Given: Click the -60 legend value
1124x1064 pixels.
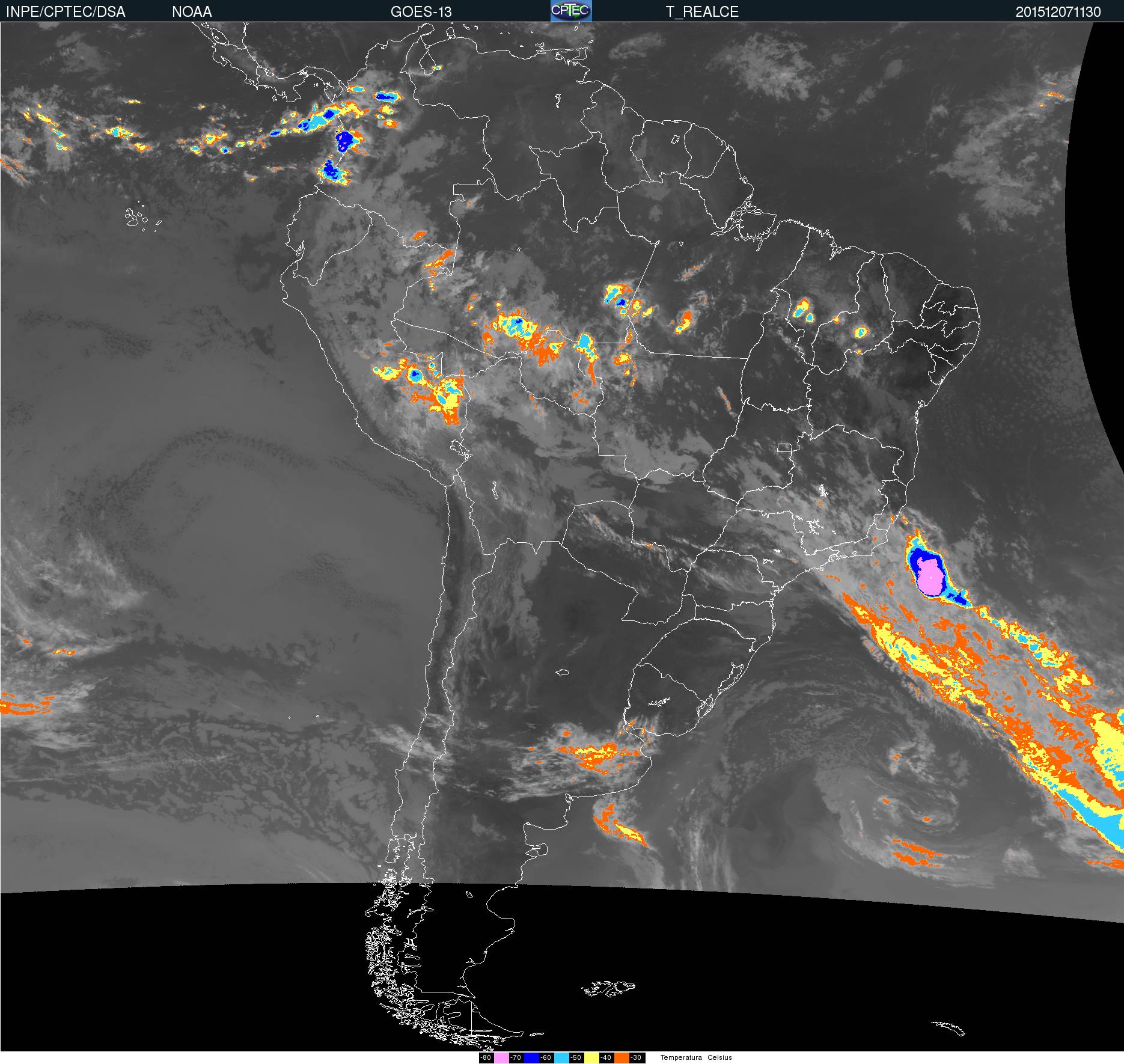Looking at the screenshot, I should (546, 1058).
